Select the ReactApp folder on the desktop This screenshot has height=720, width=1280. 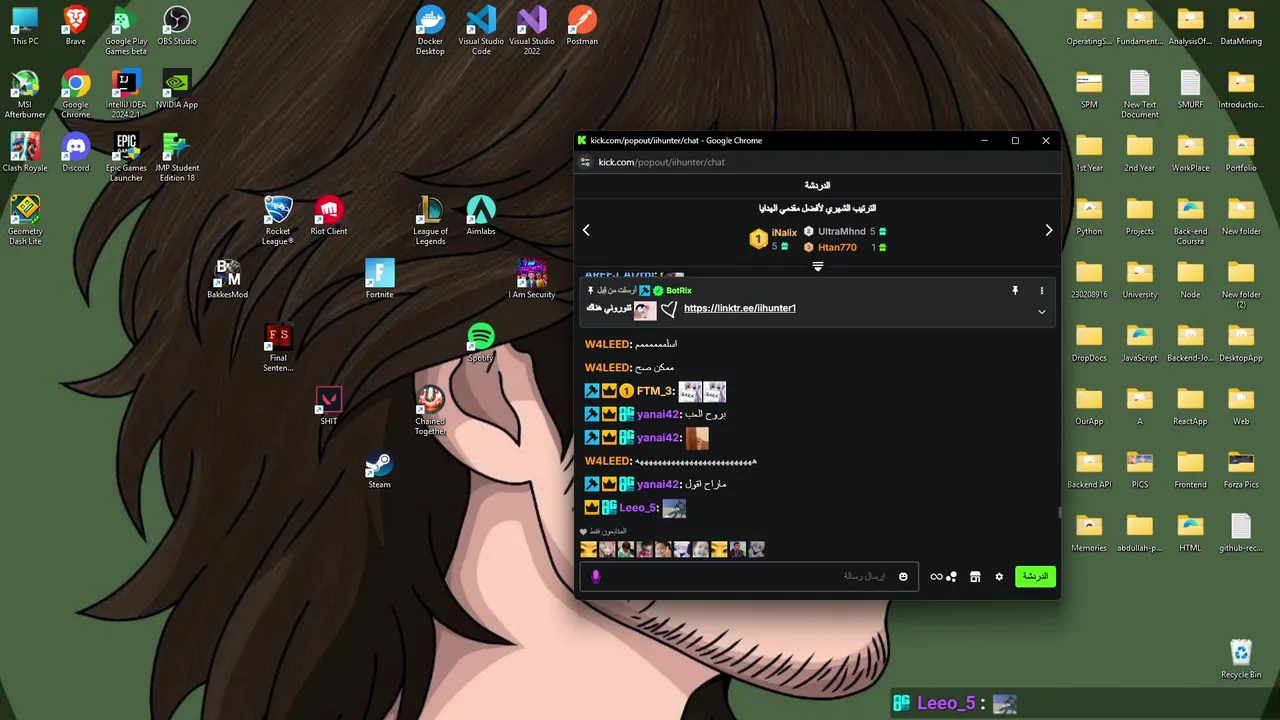click(1190, 406)
